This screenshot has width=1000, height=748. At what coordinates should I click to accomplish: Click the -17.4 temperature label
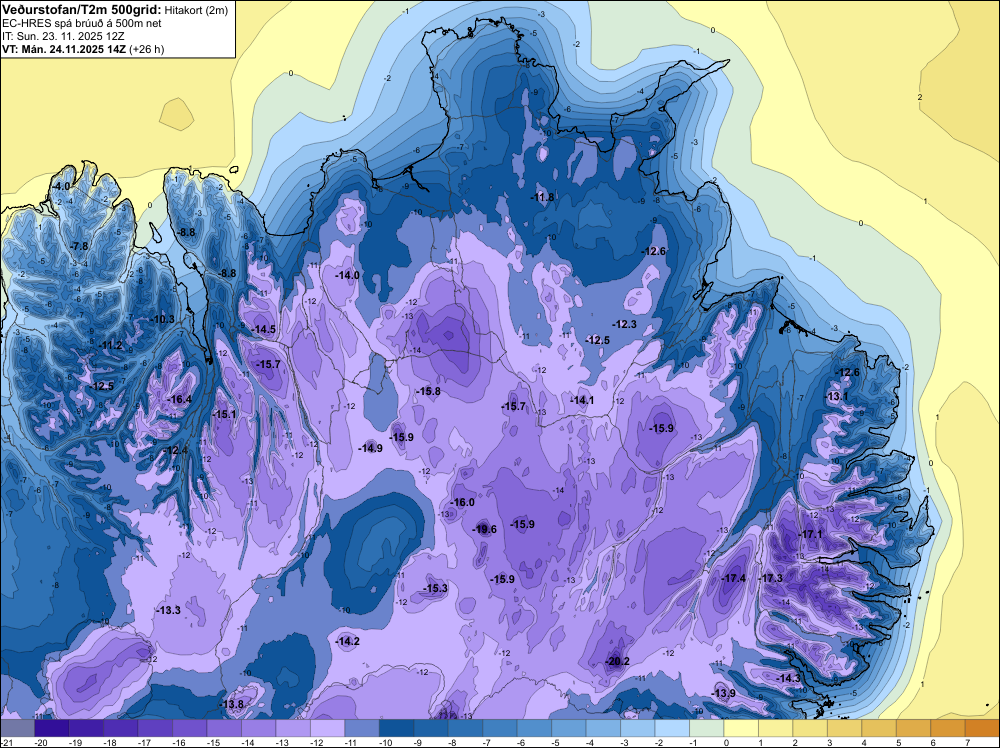click(x=733, y=578)
